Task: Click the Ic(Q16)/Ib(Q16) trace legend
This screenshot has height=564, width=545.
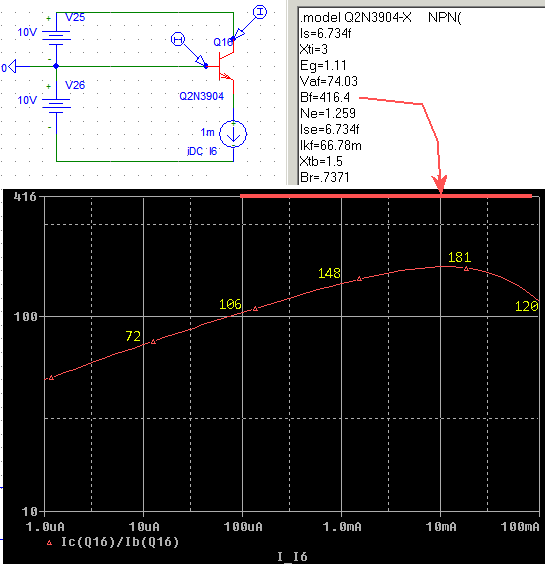Action: 120,542
